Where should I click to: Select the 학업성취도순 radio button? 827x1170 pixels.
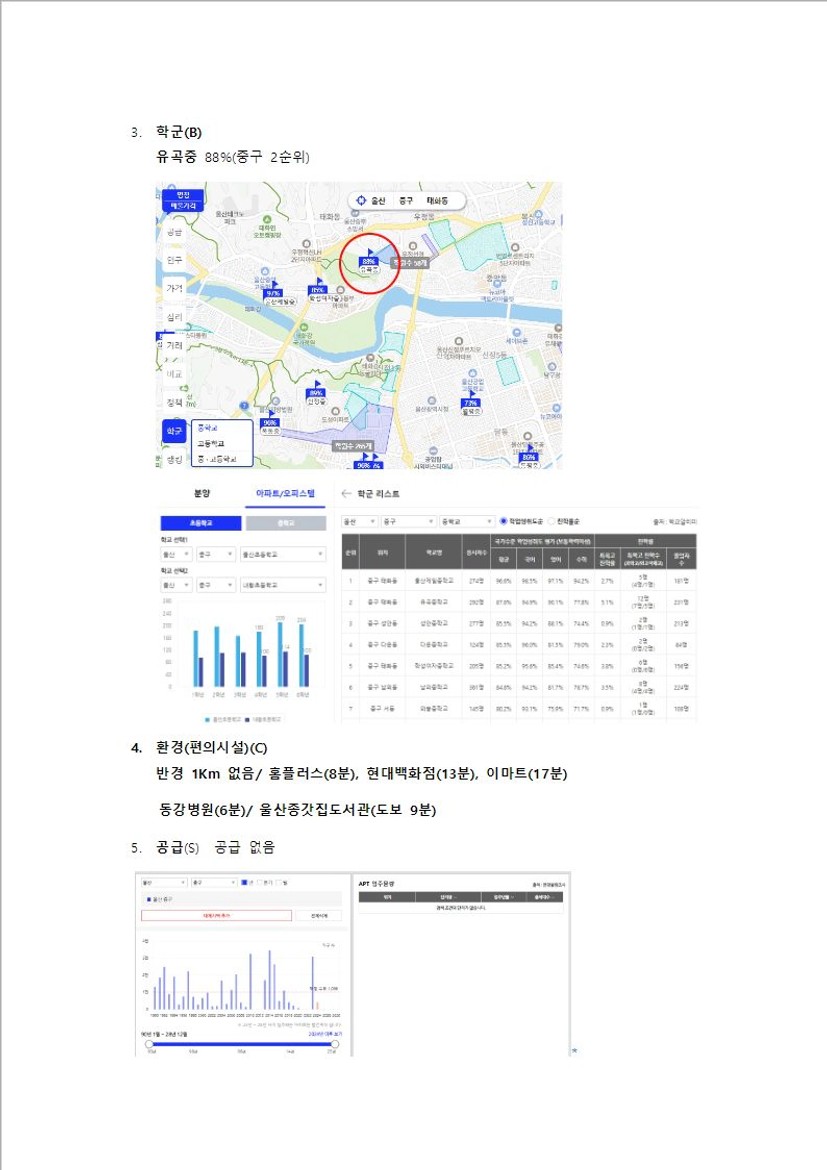[504, 521]
